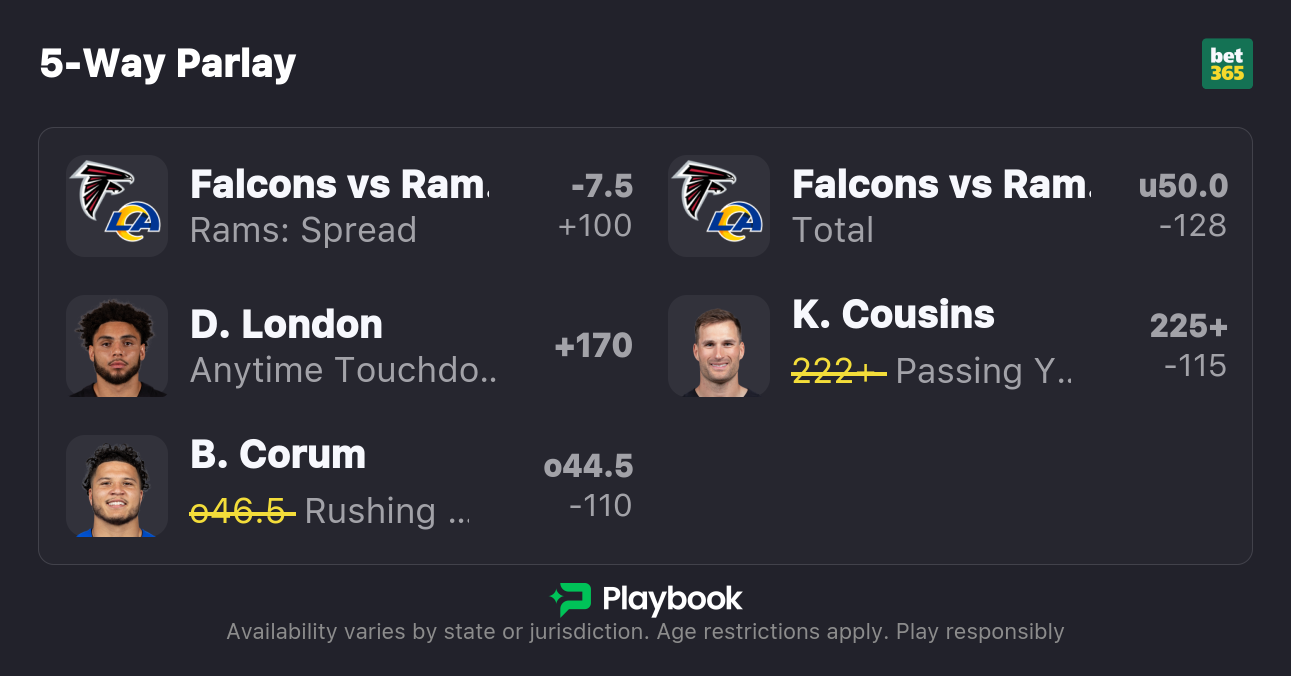1291x676 pixels.
Task: Click the 225+ passing yards line
Action: pos(1188,326)
